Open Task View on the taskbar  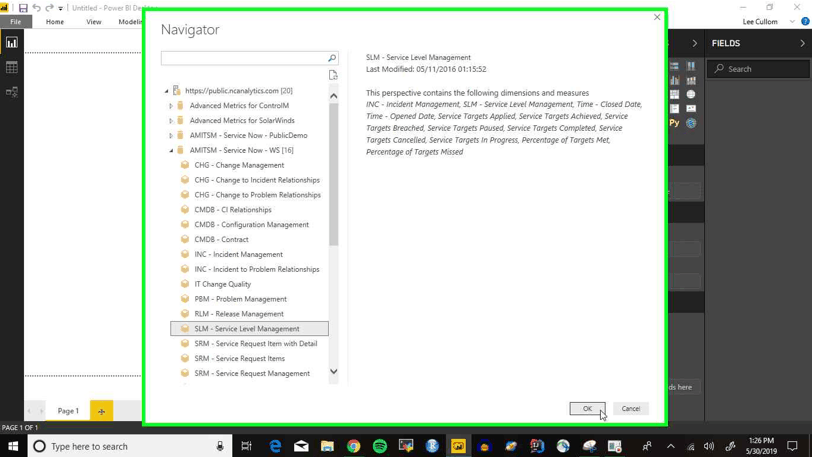click(x=247, y=447)
